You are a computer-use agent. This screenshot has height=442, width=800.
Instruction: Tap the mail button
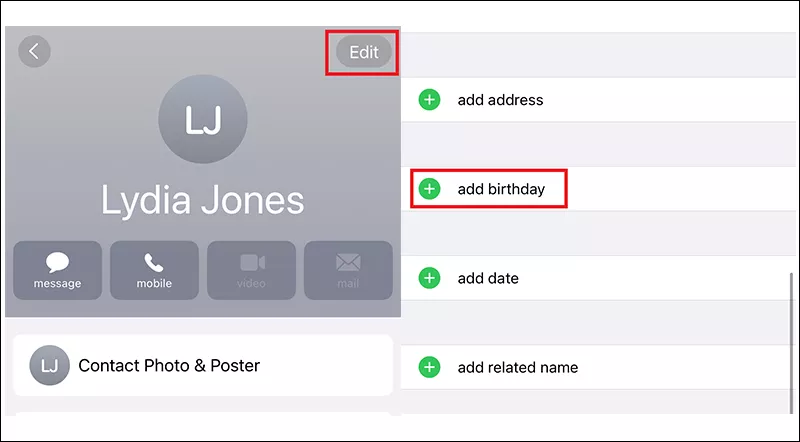point(347,270)
